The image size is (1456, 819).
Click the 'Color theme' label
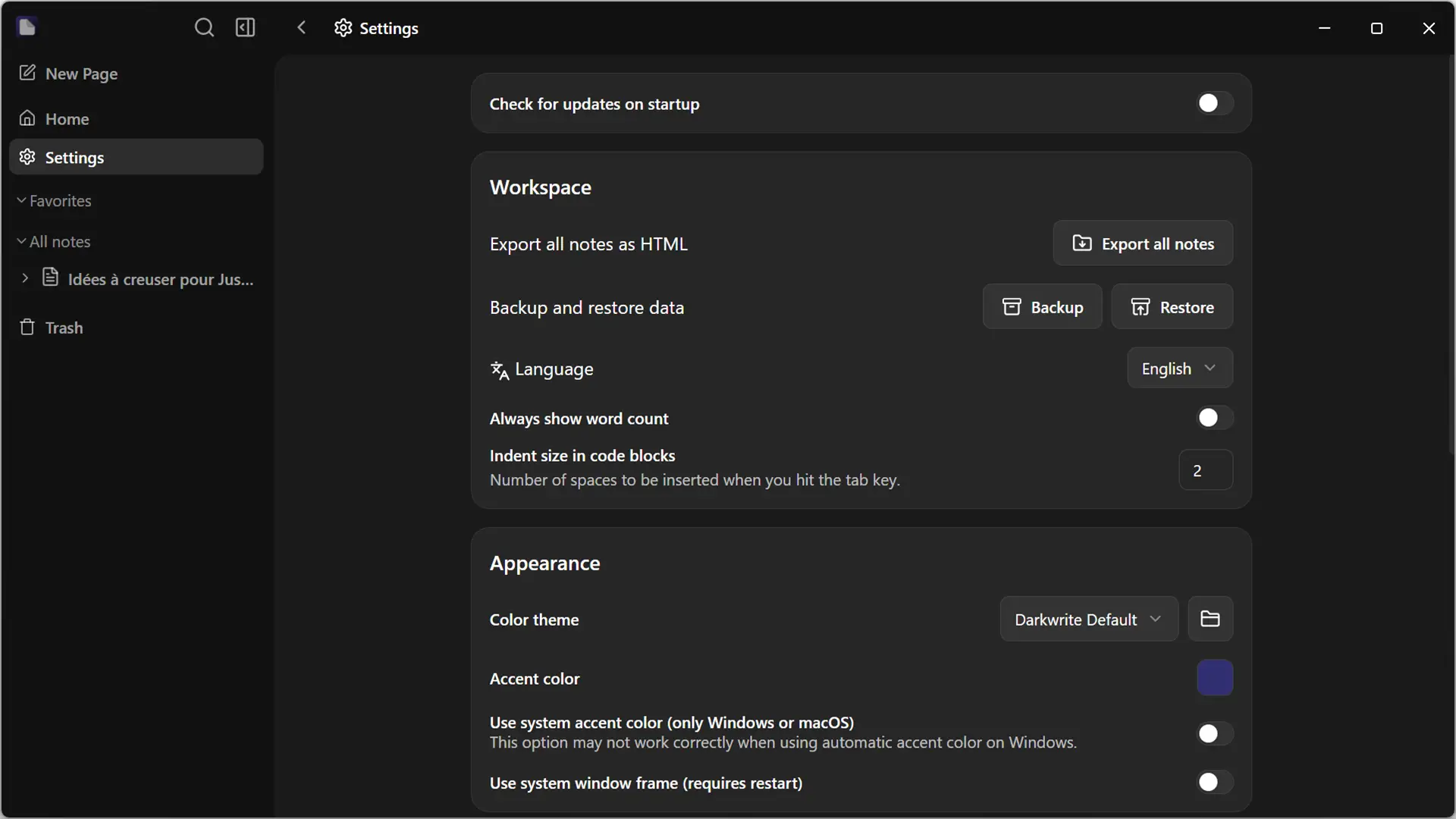tap(534, 620)
